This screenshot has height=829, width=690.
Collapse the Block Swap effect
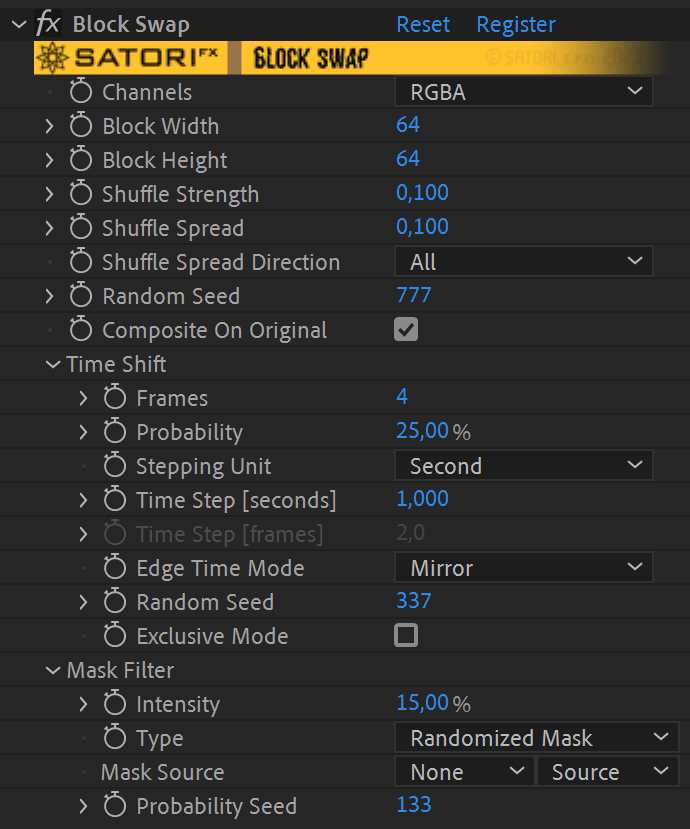pos(19,24)
